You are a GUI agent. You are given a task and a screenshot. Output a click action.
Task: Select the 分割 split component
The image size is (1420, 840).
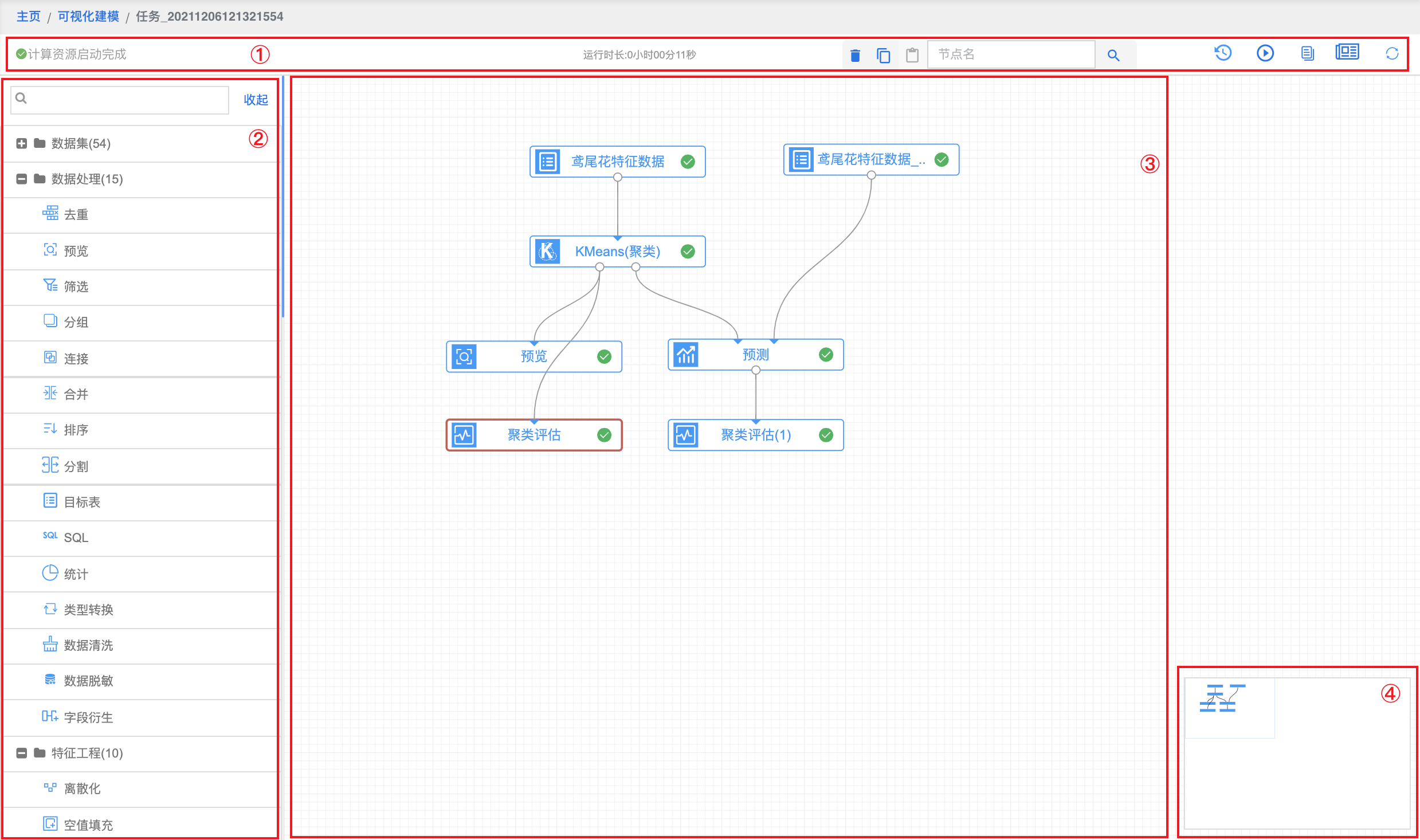[x=140, y=466]
